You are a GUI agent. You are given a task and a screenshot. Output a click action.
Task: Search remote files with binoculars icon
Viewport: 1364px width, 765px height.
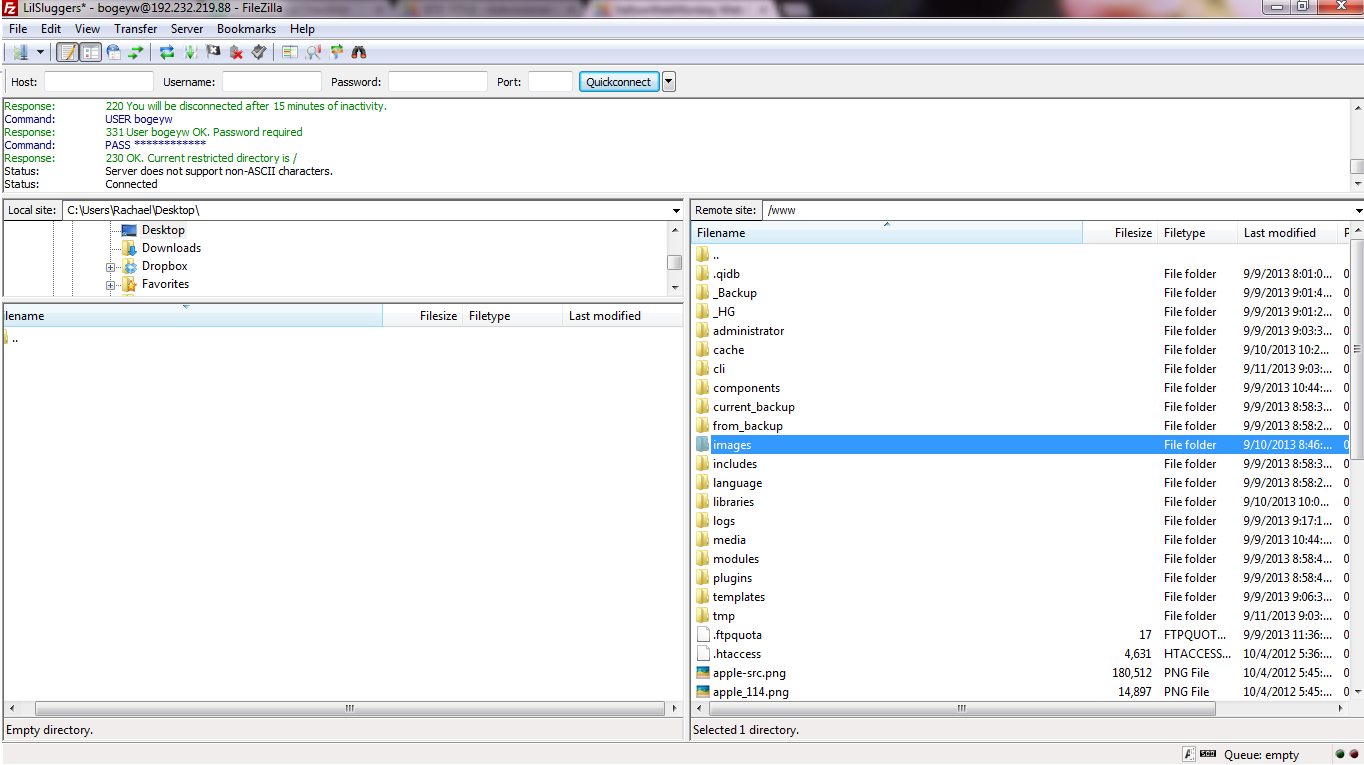(359, 52)
